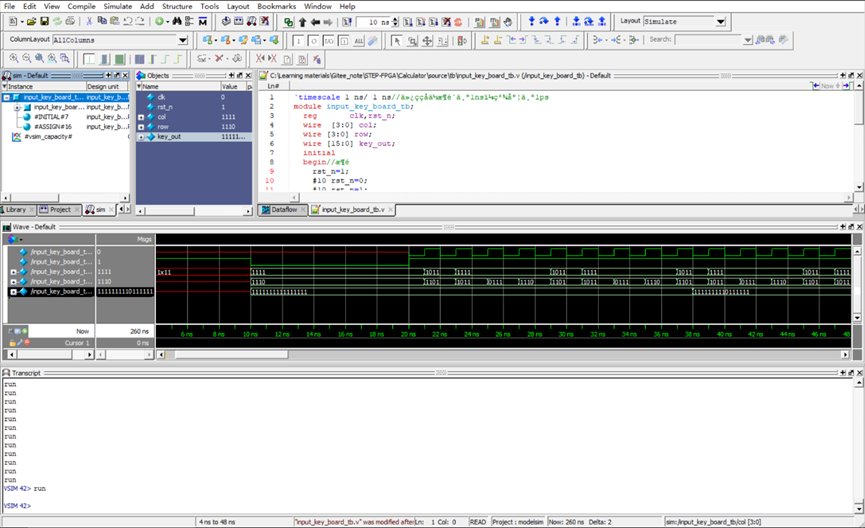Click the Zoom Out magnifier icon
Viewport: 865px width, 528px height.
click(x=26, y=58)
